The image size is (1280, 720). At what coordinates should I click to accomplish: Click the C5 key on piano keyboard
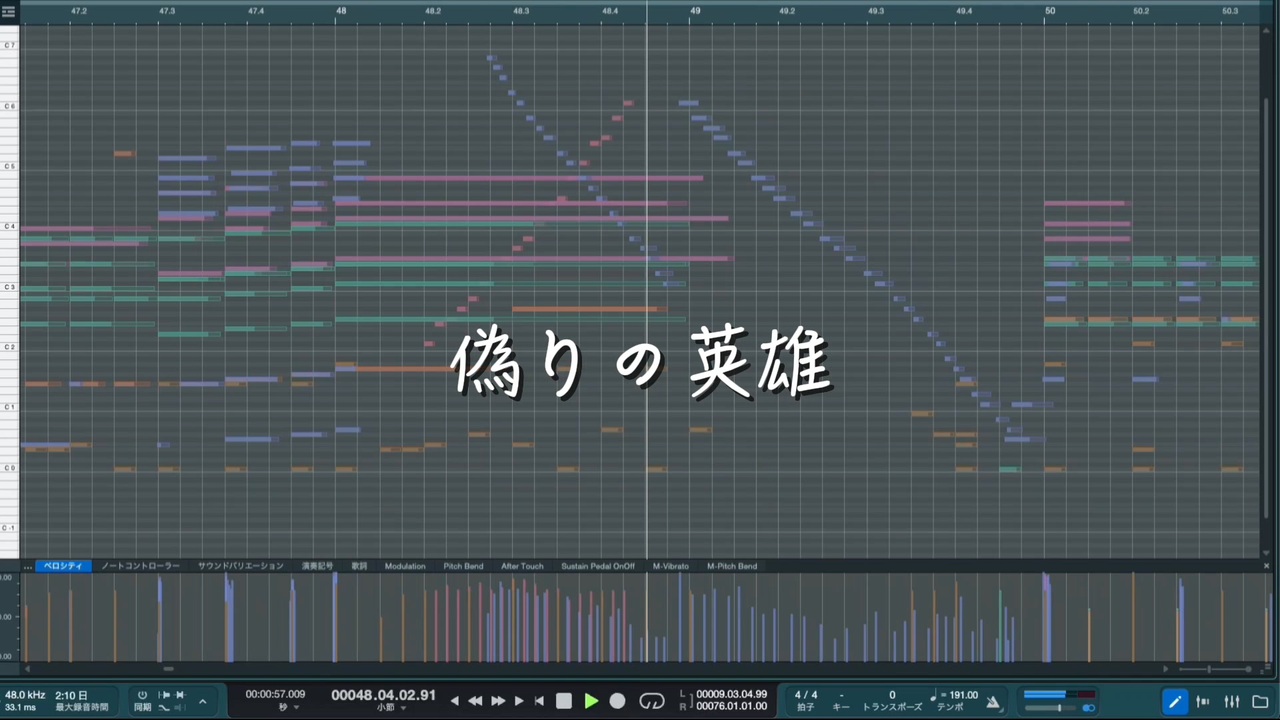tap(10, 166)
